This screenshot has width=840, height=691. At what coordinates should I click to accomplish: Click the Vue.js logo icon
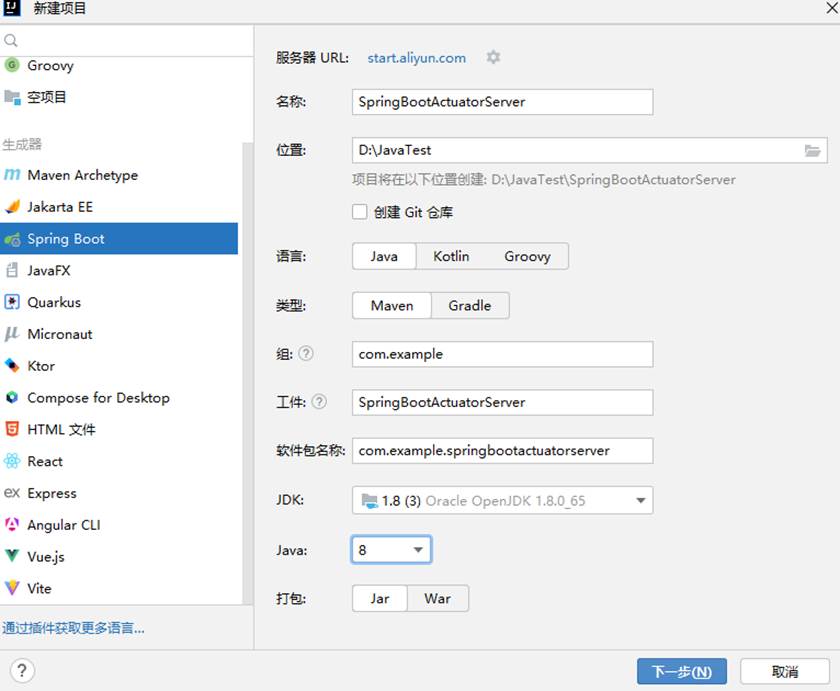point(12,557)
